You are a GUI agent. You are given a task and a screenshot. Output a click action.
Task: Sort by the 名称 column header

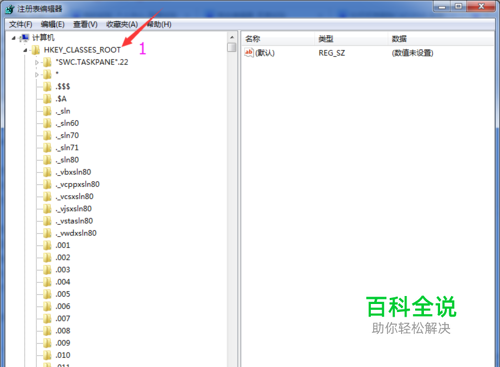tap(278, 39)
